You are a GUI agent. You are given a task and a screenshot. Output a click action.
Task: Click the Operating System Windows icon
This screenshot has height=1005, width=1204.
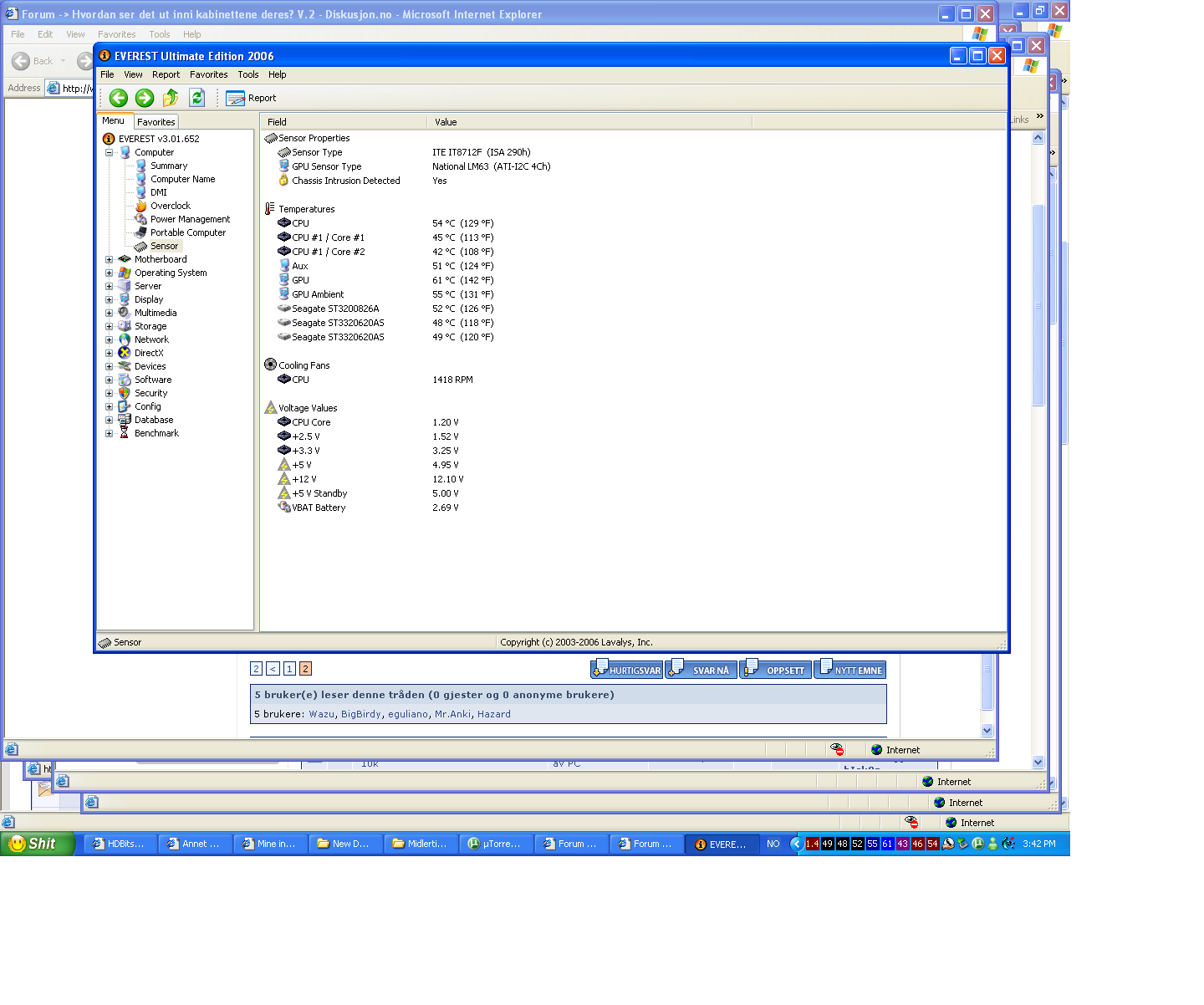coord(125,273)
